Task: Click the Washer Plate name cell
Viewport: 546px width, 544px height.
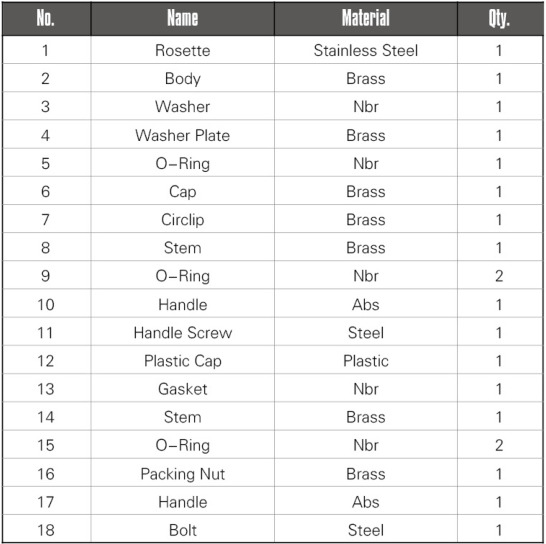Action: 182,135
